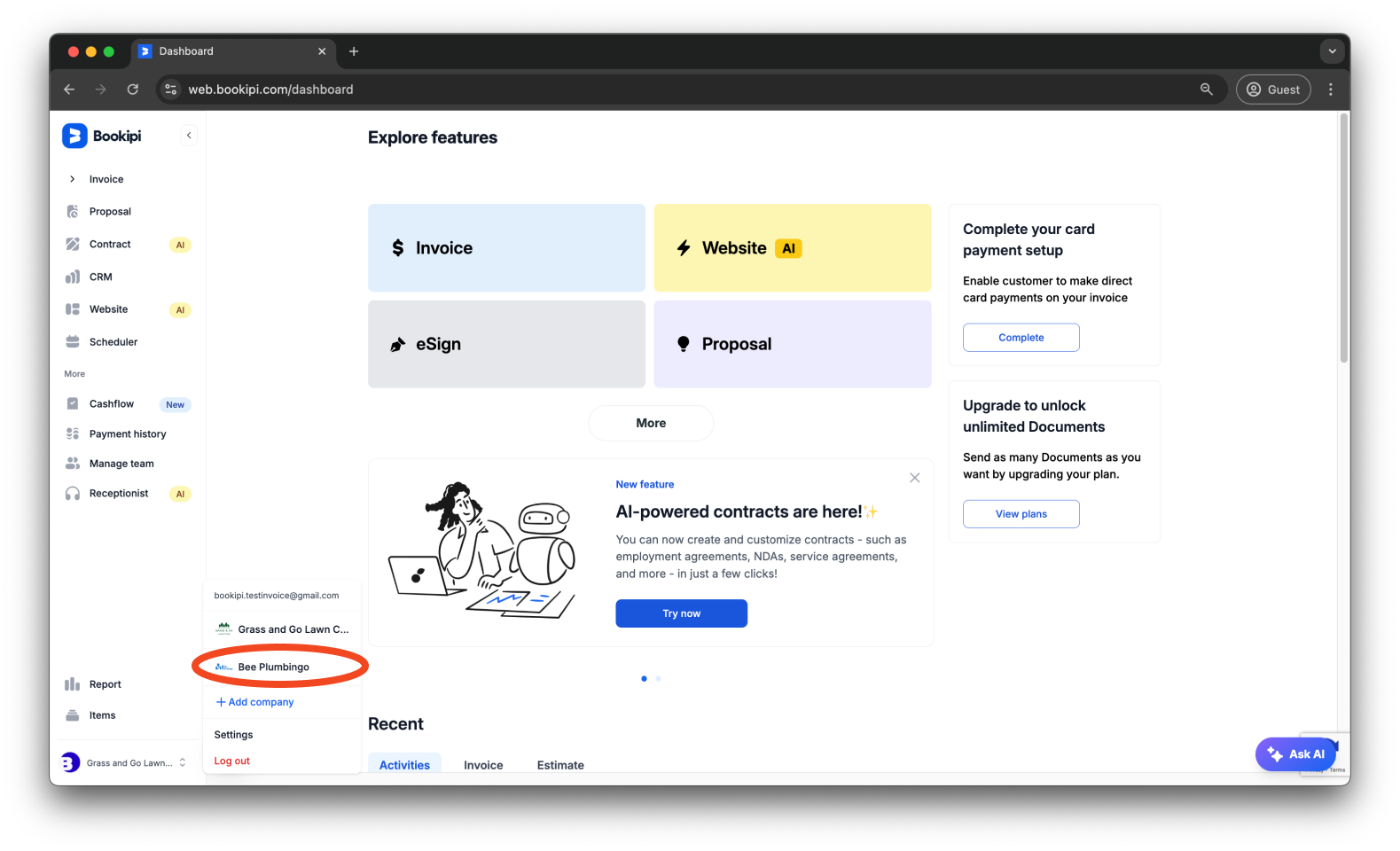Open Settings from account menu
The height and width of the screenshot is (851, 1400).
(x=233, y=735)
